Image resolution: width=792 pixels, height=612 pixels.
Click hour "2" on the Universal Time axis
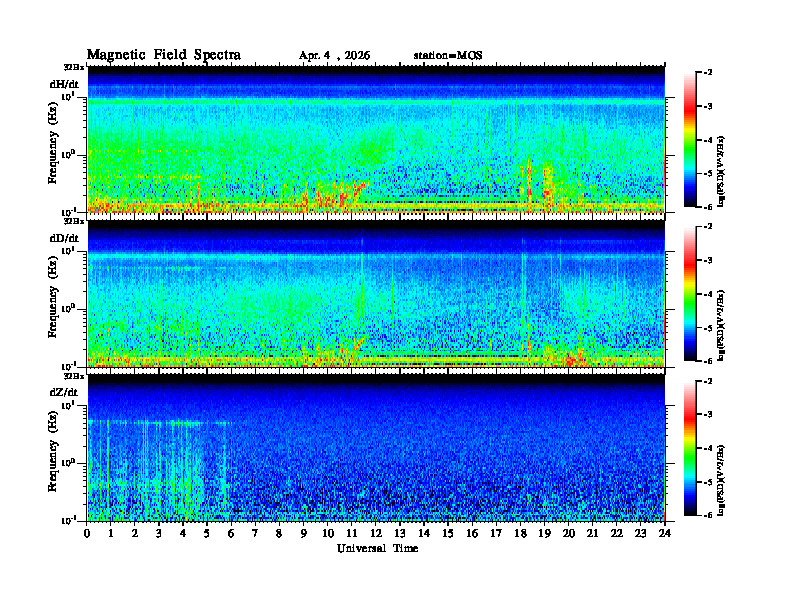pos(134,533)
